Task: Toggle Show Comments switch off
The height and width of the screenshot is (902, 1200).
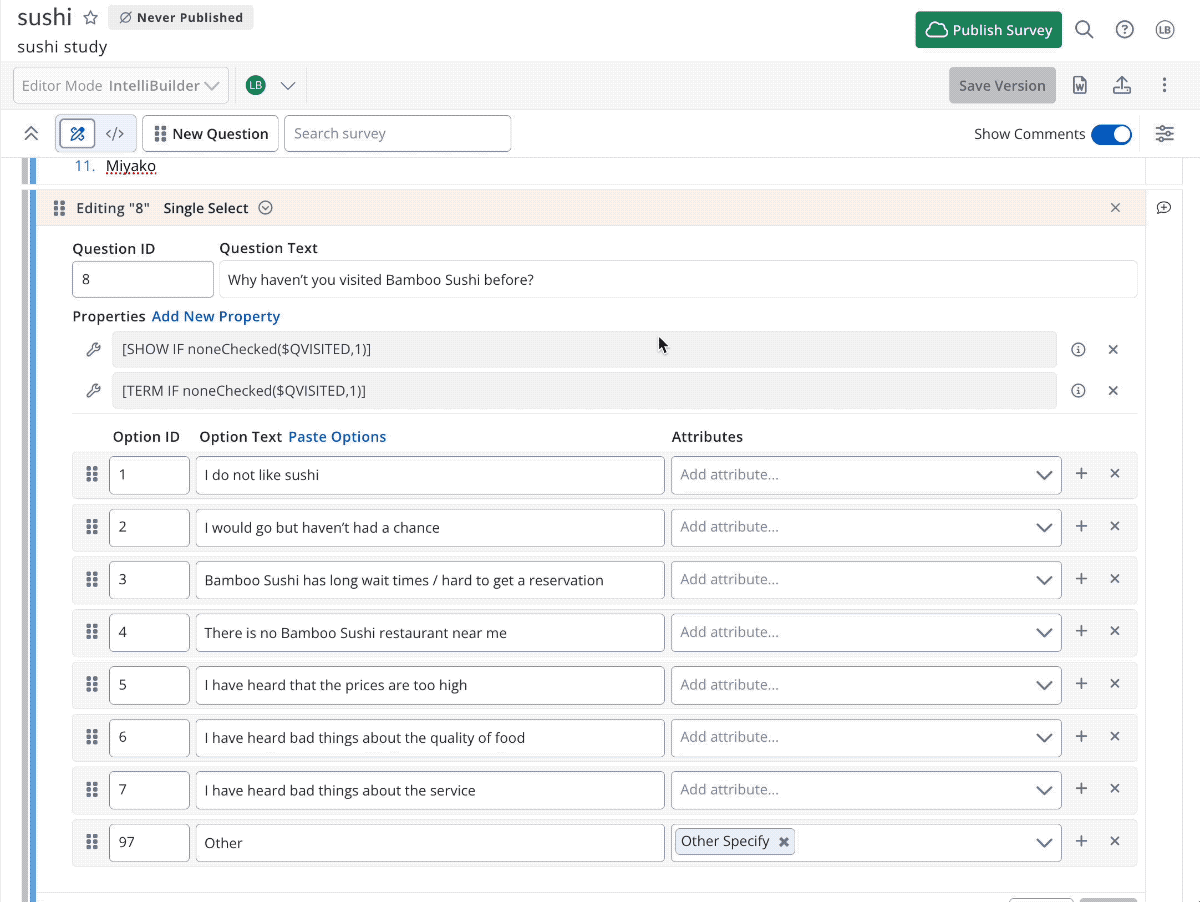Action: pyautogui.click(x=1111, y=134)
